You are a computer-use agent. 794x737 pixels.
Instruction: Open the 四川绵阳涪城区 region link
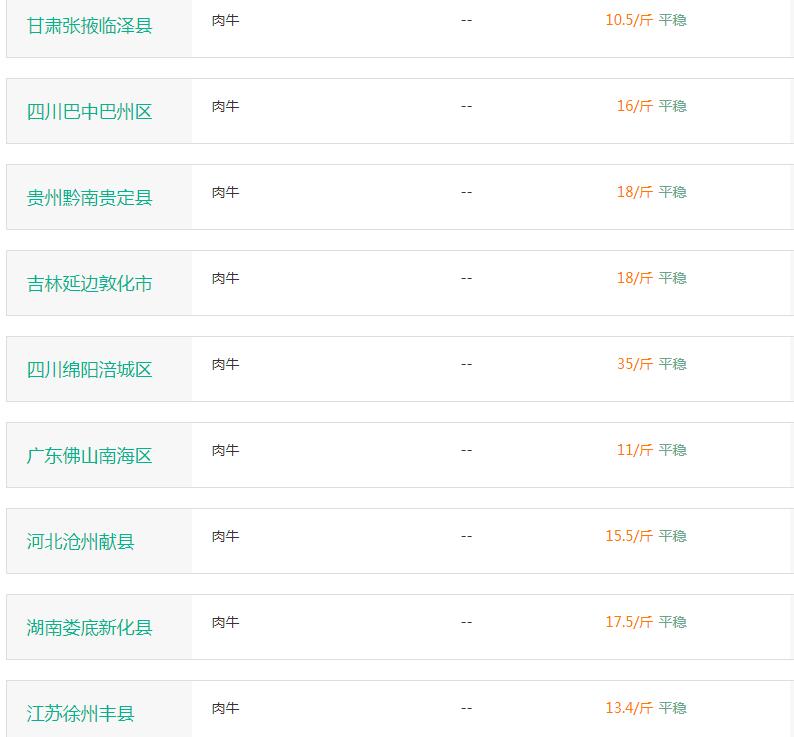(x=89, y=370)
